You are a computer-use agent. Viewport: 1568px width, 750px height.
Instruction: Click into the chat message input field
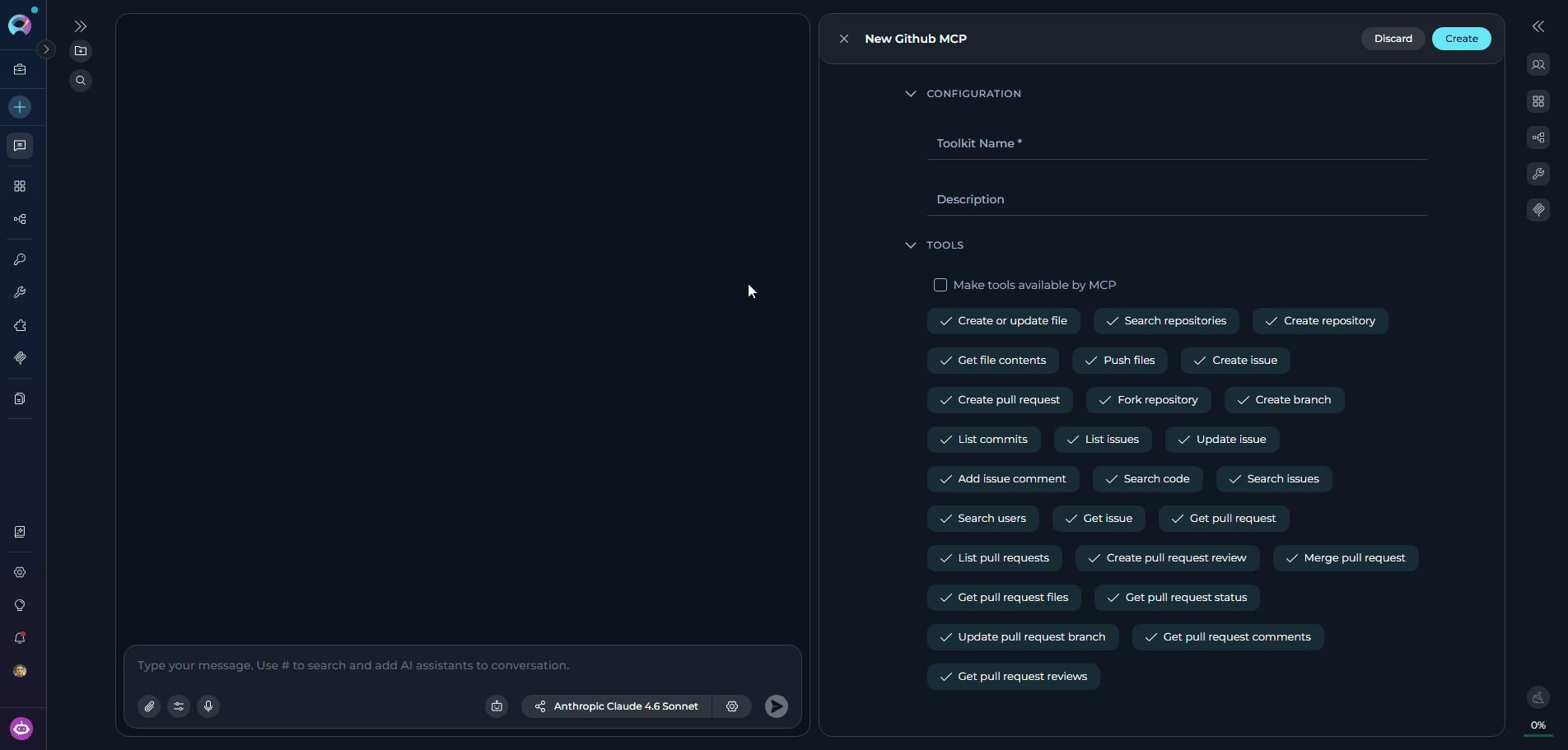462,665
